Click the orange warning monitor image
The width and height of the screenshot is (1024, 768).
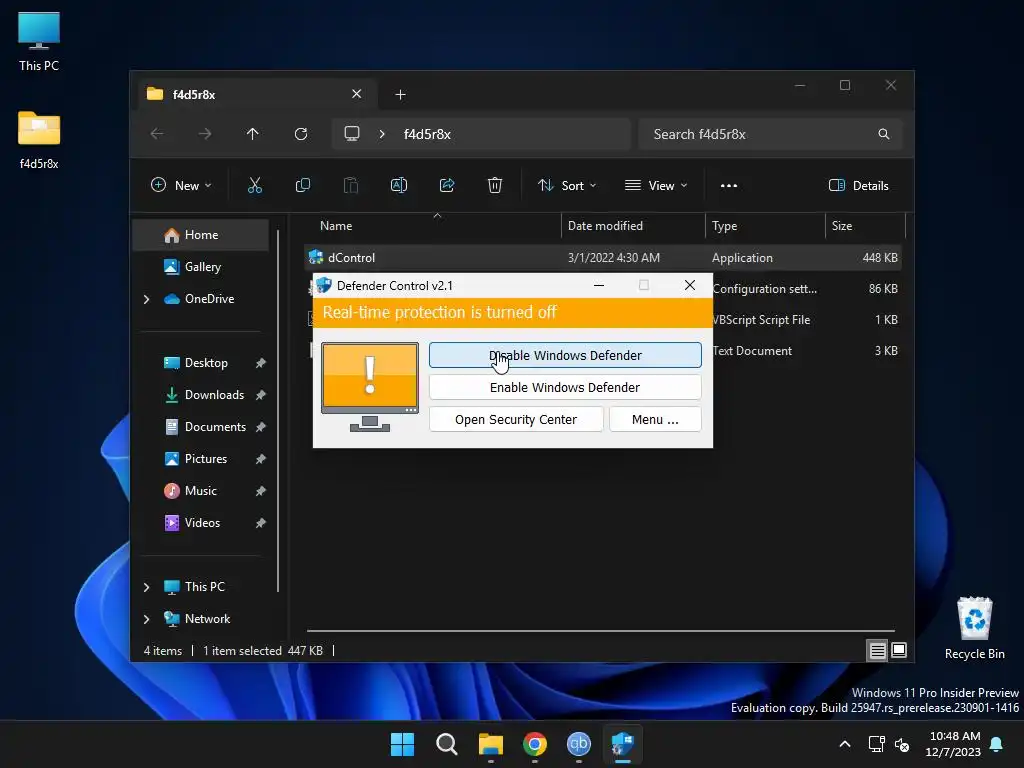pos(370,387)
